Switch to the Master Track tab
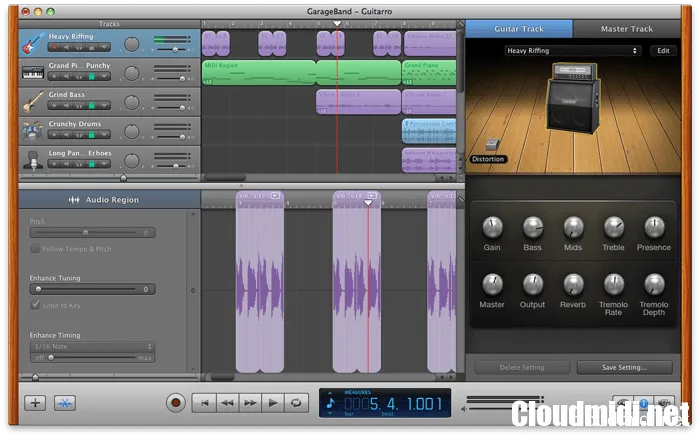 coord(626,29)
